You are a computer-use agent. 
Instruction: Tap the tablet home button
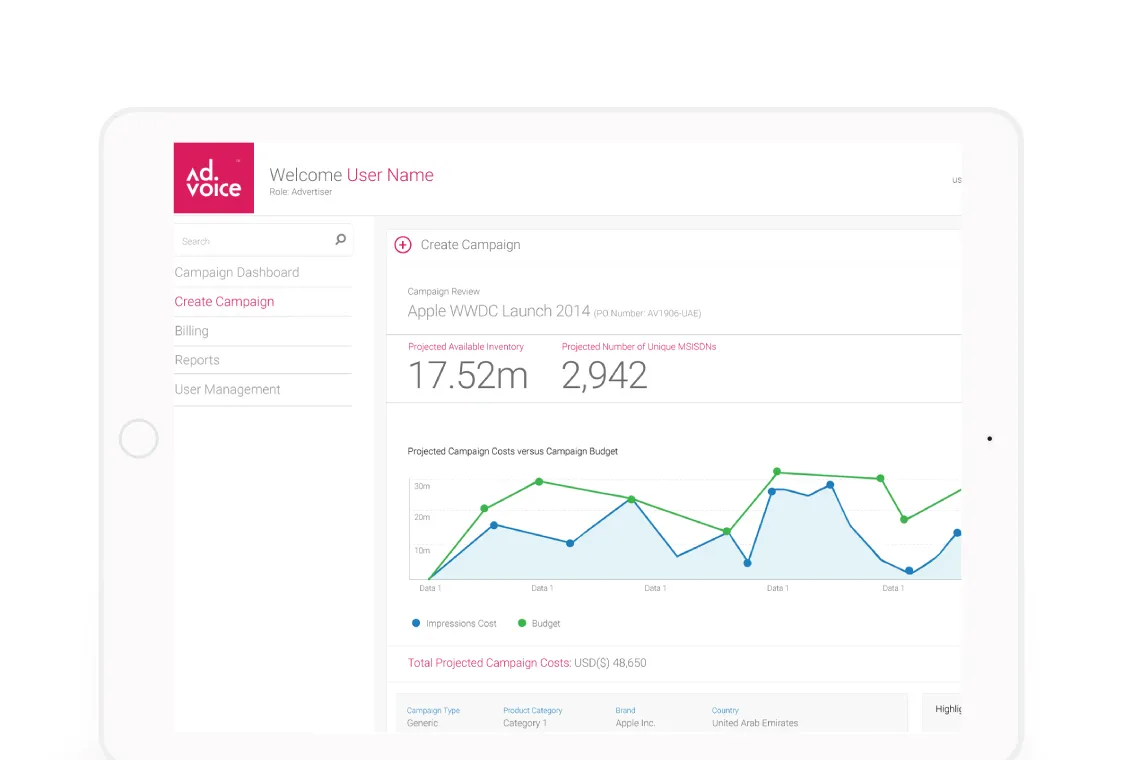click(x=138, y=438)
